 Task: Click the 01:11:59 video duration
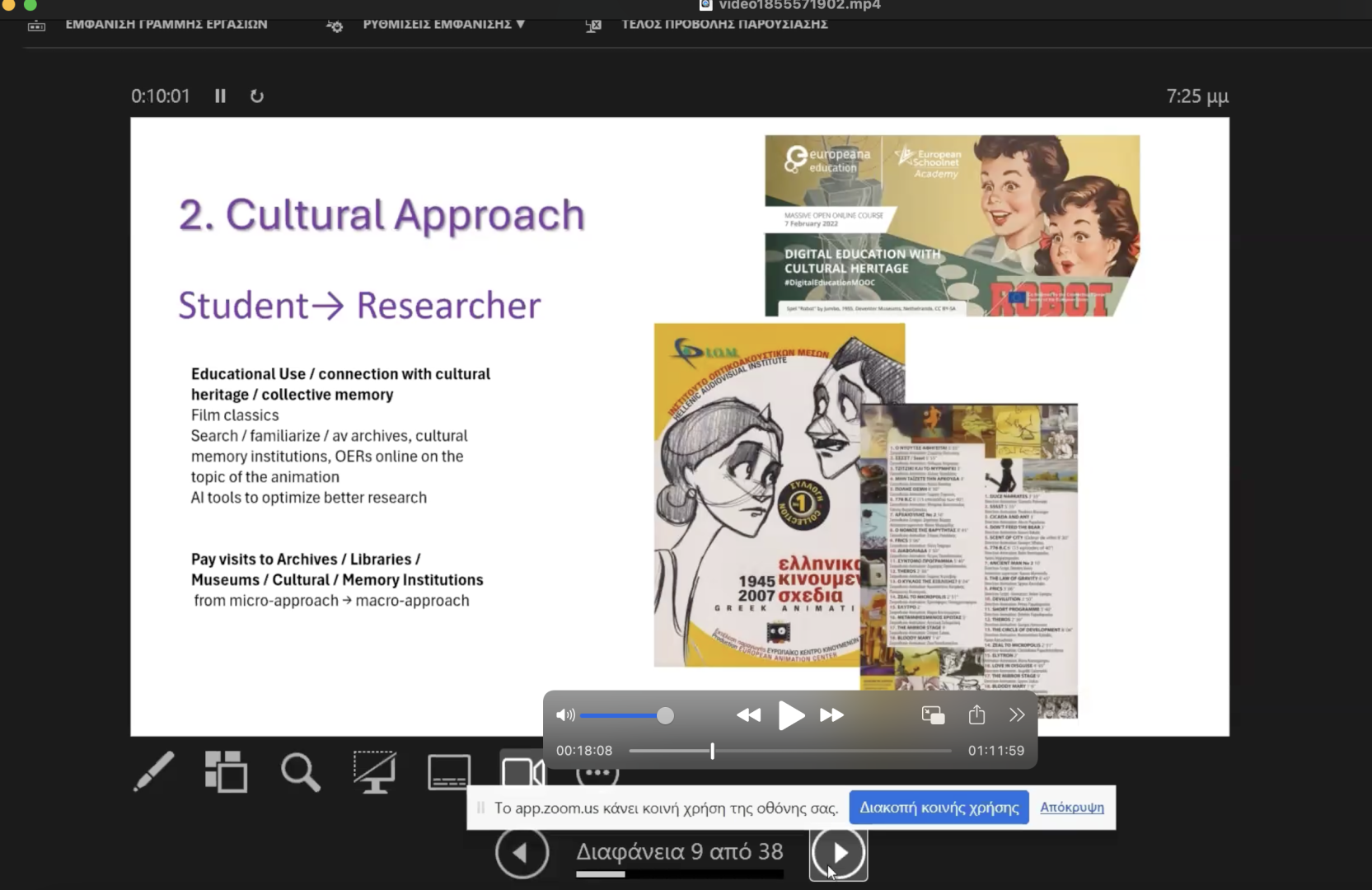[996, 751]
